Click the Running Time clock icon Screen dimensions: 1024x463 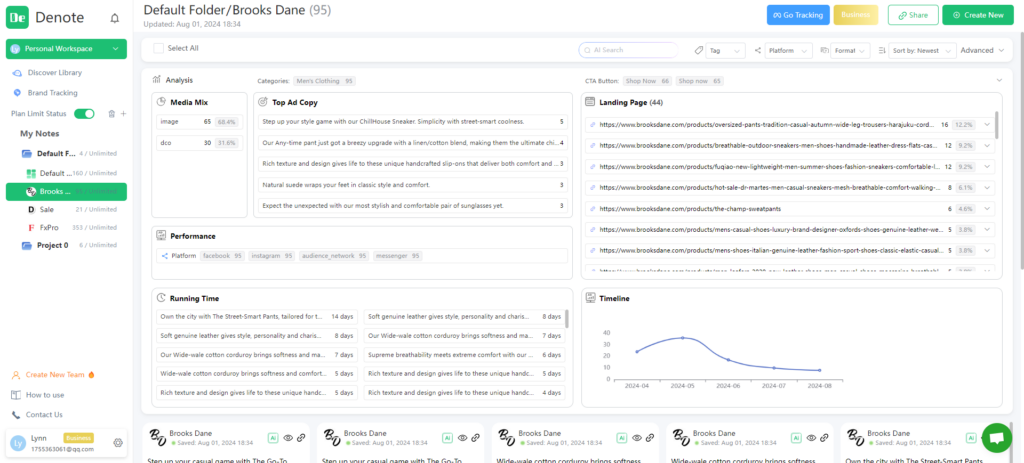point(161,298)
